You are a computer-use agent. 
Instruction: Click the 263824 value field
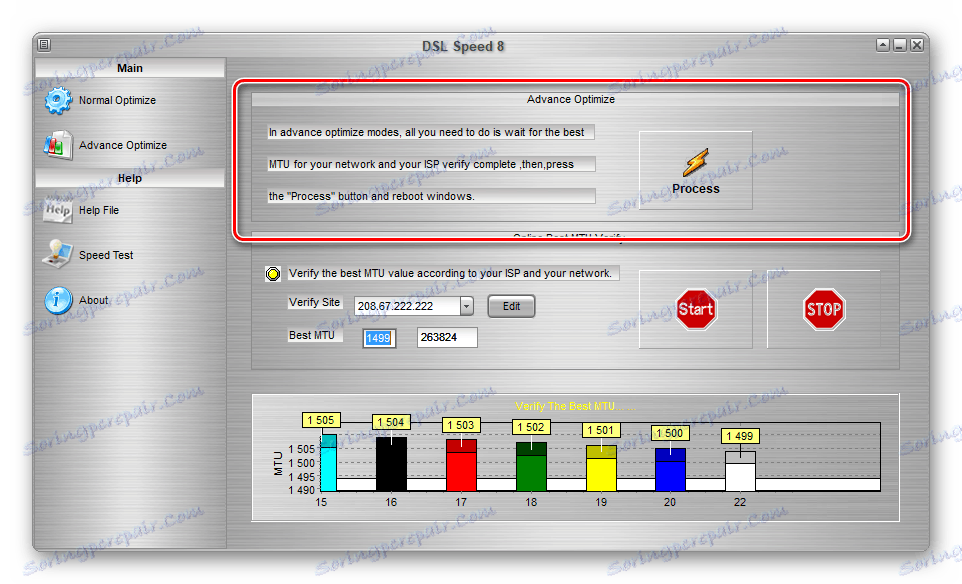447,337
